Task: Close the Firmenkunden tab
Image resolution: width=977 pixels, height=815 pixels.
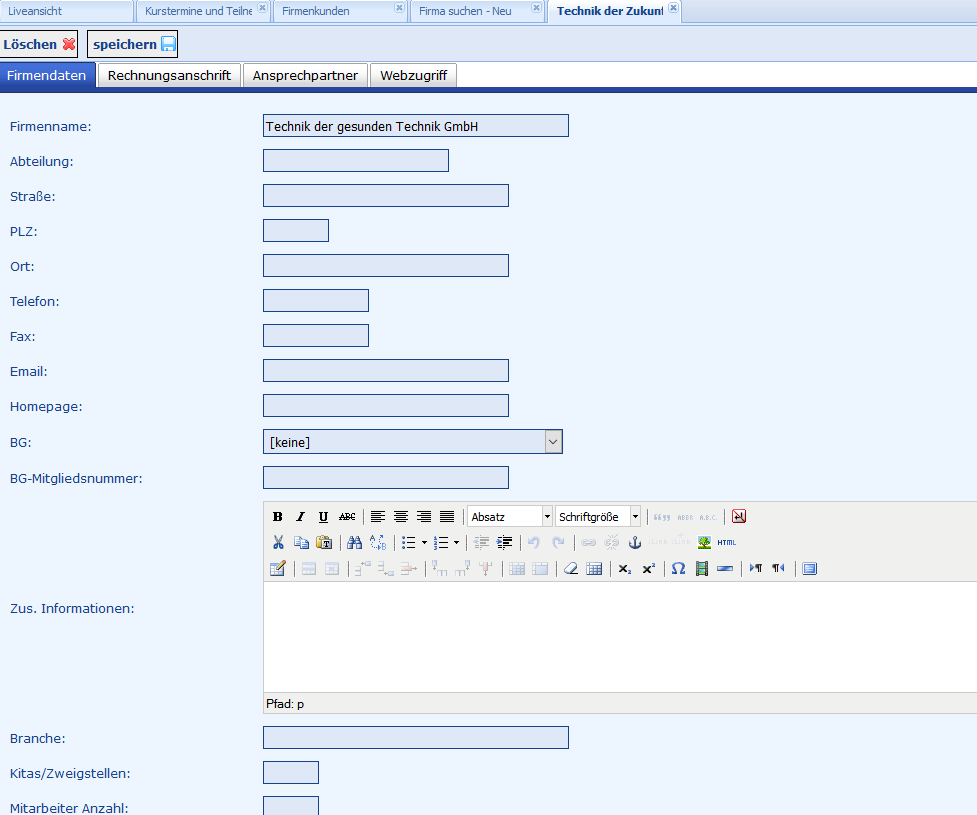Action: point(400,8)
